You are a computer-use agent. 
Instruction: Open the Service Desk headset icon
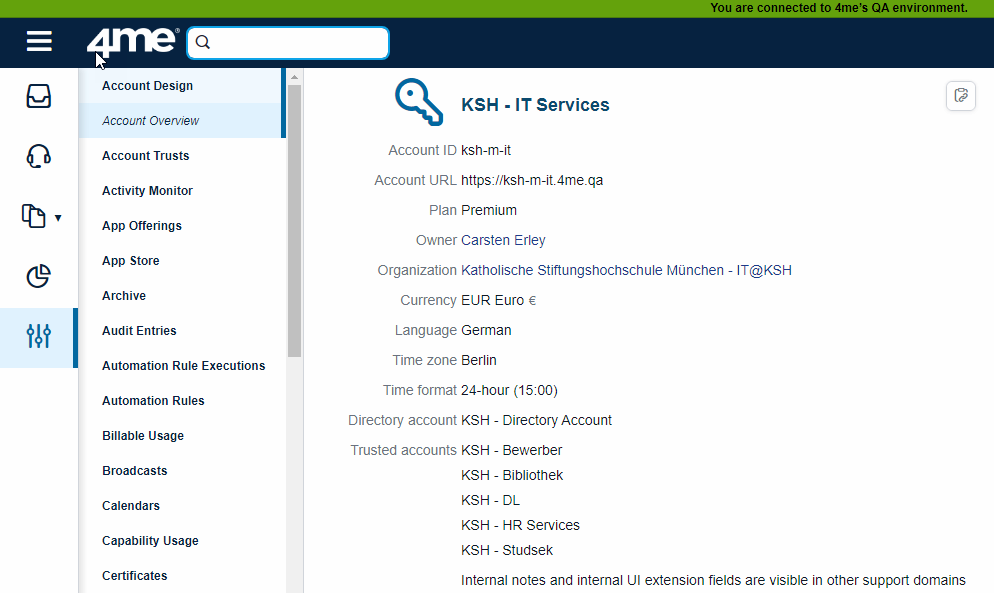point(39,156)
